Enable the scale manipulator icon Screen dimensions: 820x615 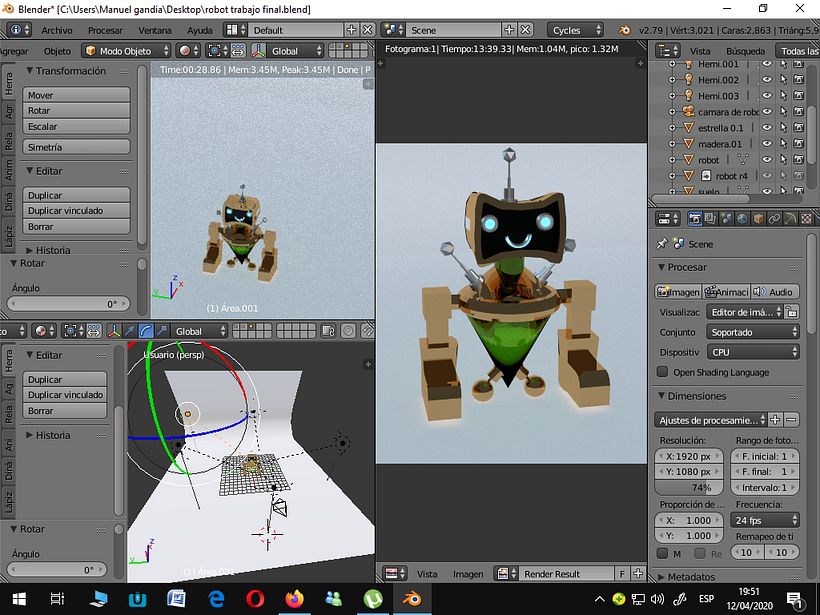tap(162, 331)
